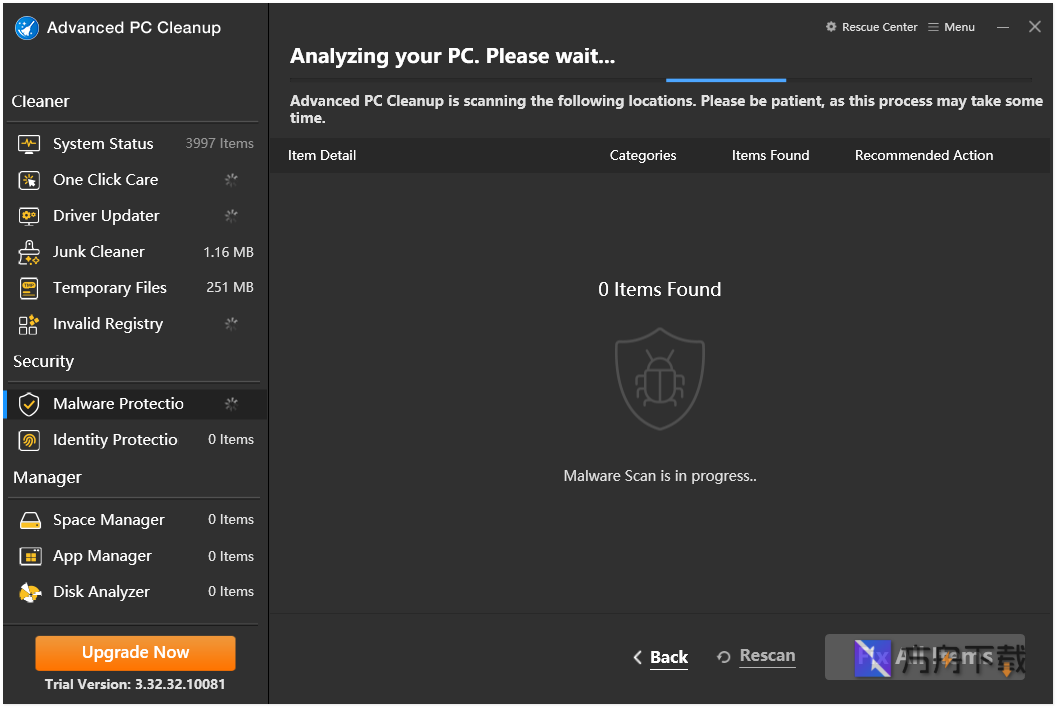The height and width of the screenshot is (708, 1057).
Task: Click the Item Detail column header
Action: (x=322, y=155)
